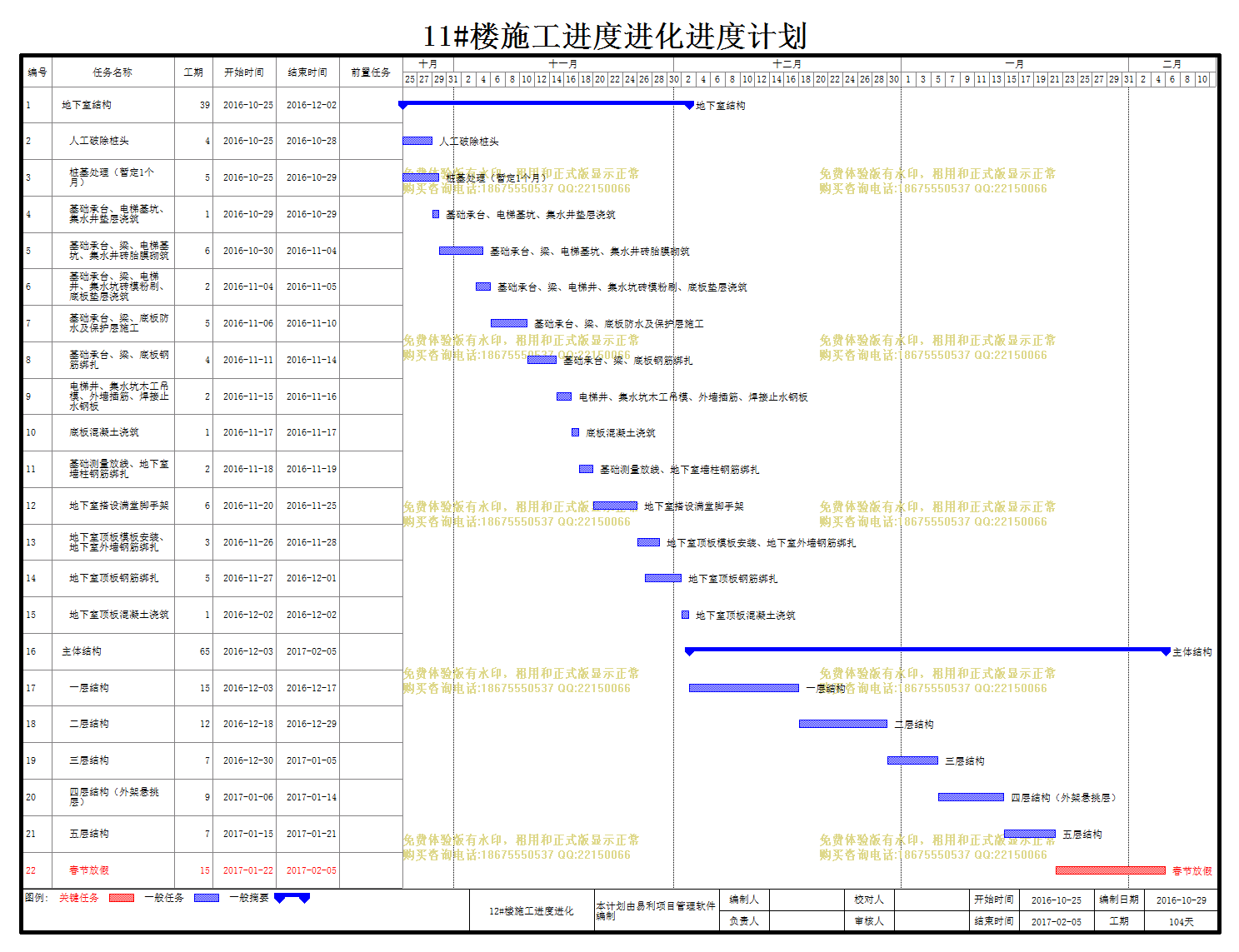Click the footer 开始时间 value 2016-10-25
The height and width of the screenshot is (952, 1239).
point(1057,900)
